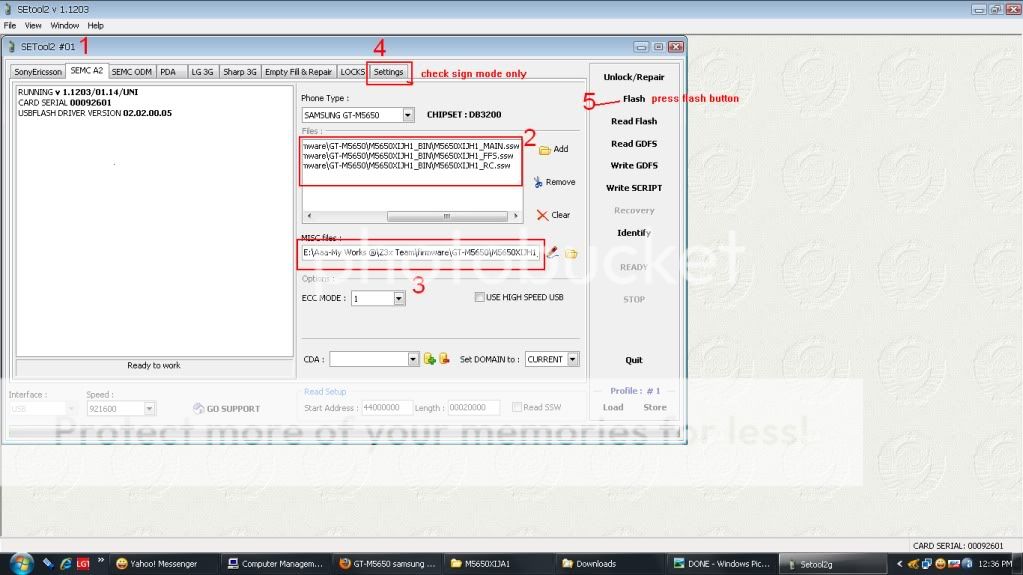1023x575 pixels.
Task: Open DONE Windows Picture taskbar button
Action: (x=722, y=564)
